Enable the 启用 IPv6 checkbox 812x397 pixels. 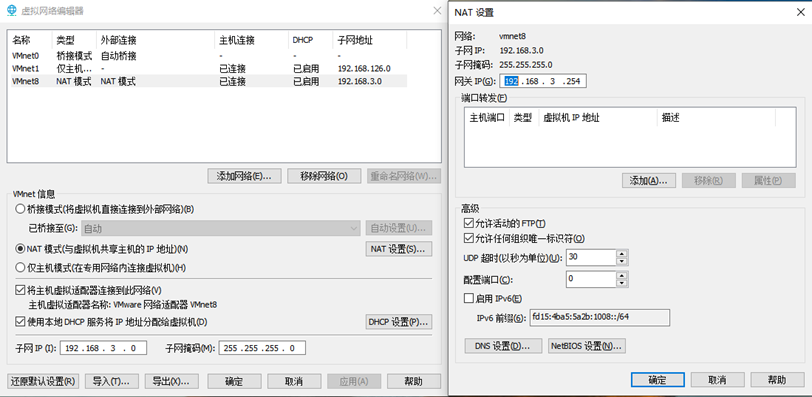click(469, 298)
